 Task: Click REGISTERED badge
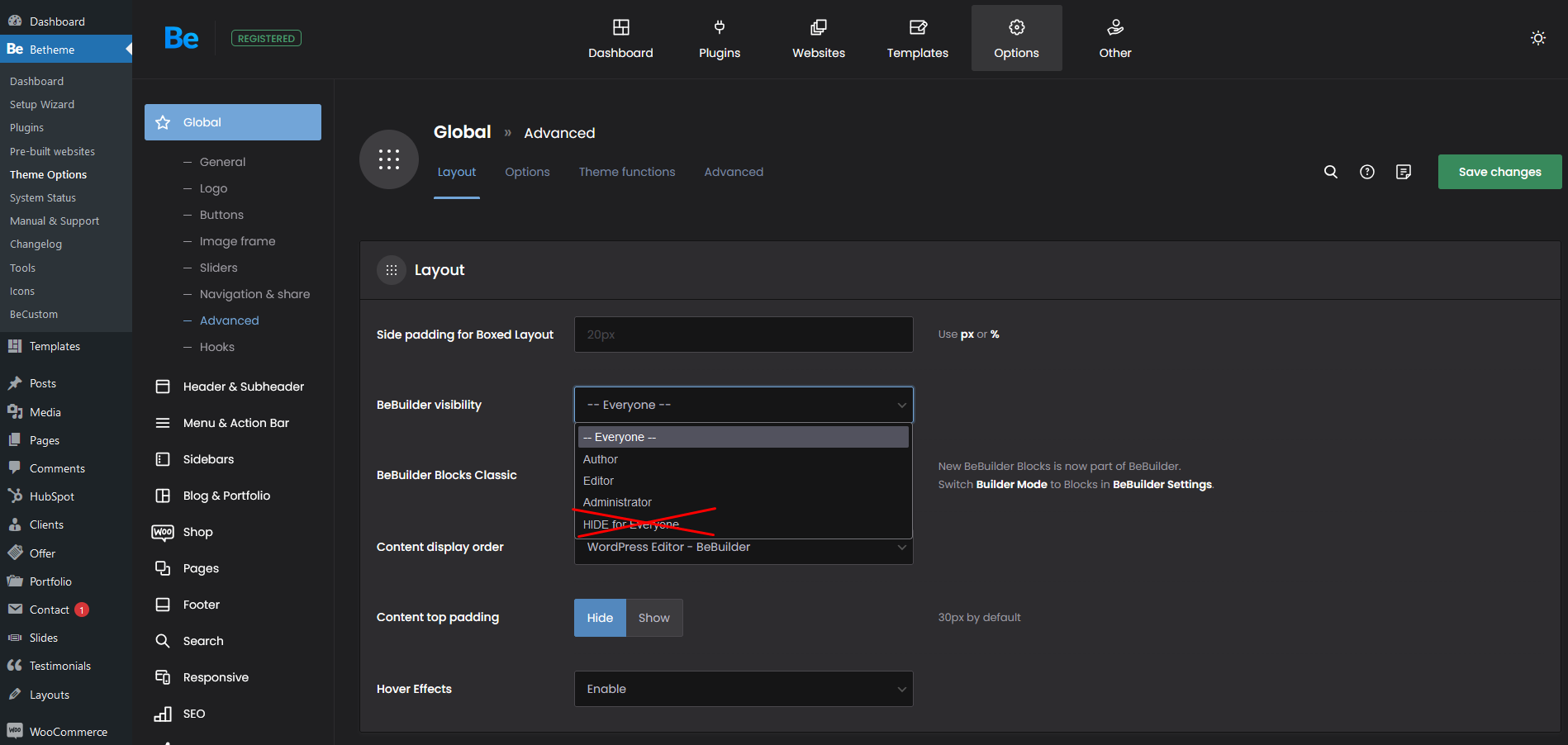(266, 38)
